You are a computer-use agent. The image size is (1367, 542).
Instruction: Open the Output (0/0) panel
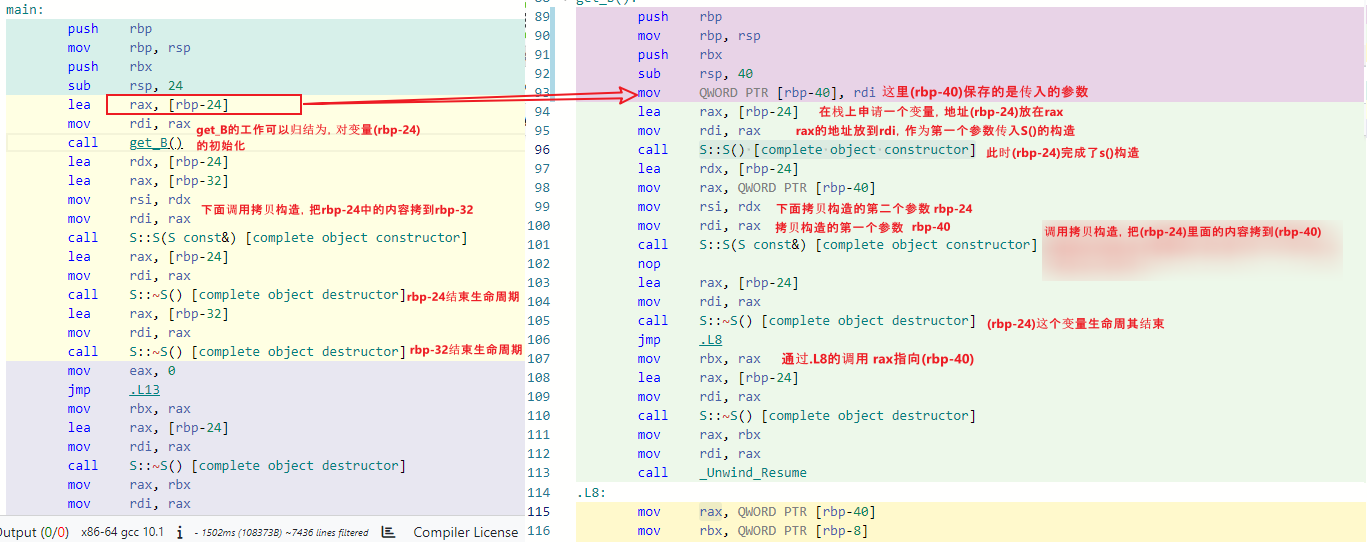coord(34,532)
